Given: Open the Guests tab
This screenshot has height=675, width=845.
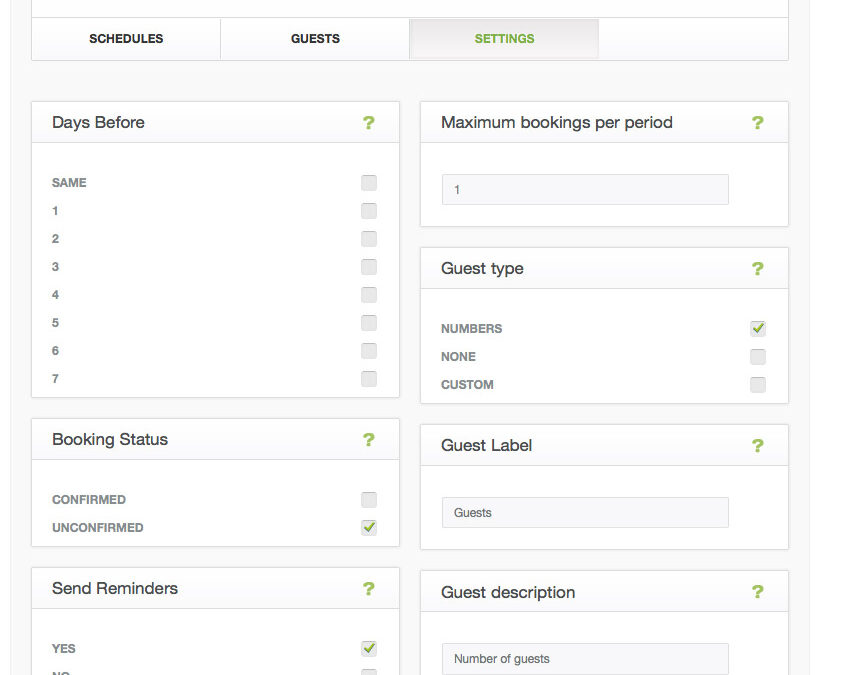Looking at the screenshot, I should click(x=315, y=39).
